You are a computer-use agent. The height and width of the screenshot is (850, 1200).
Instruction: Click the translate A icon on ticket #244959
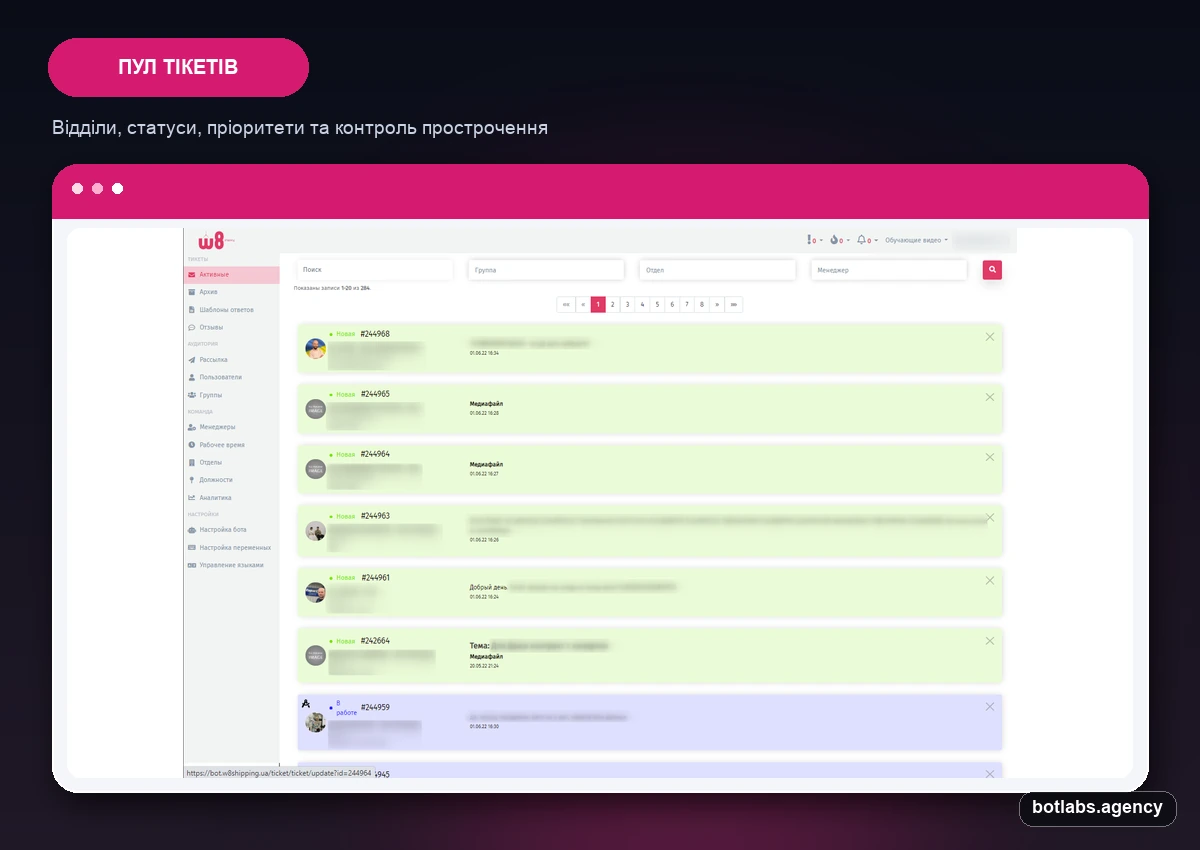306,703
